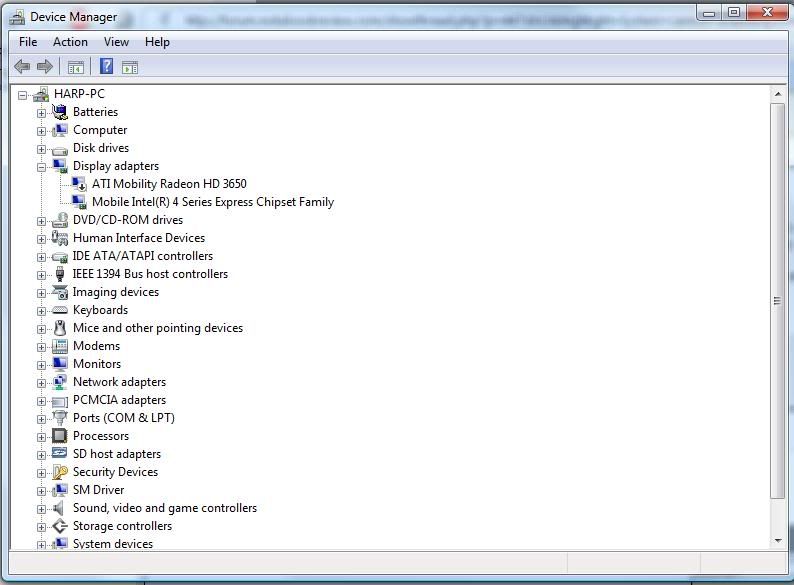Select the Network adapters label
Screen dimensions: 794x585
point(119,382)
